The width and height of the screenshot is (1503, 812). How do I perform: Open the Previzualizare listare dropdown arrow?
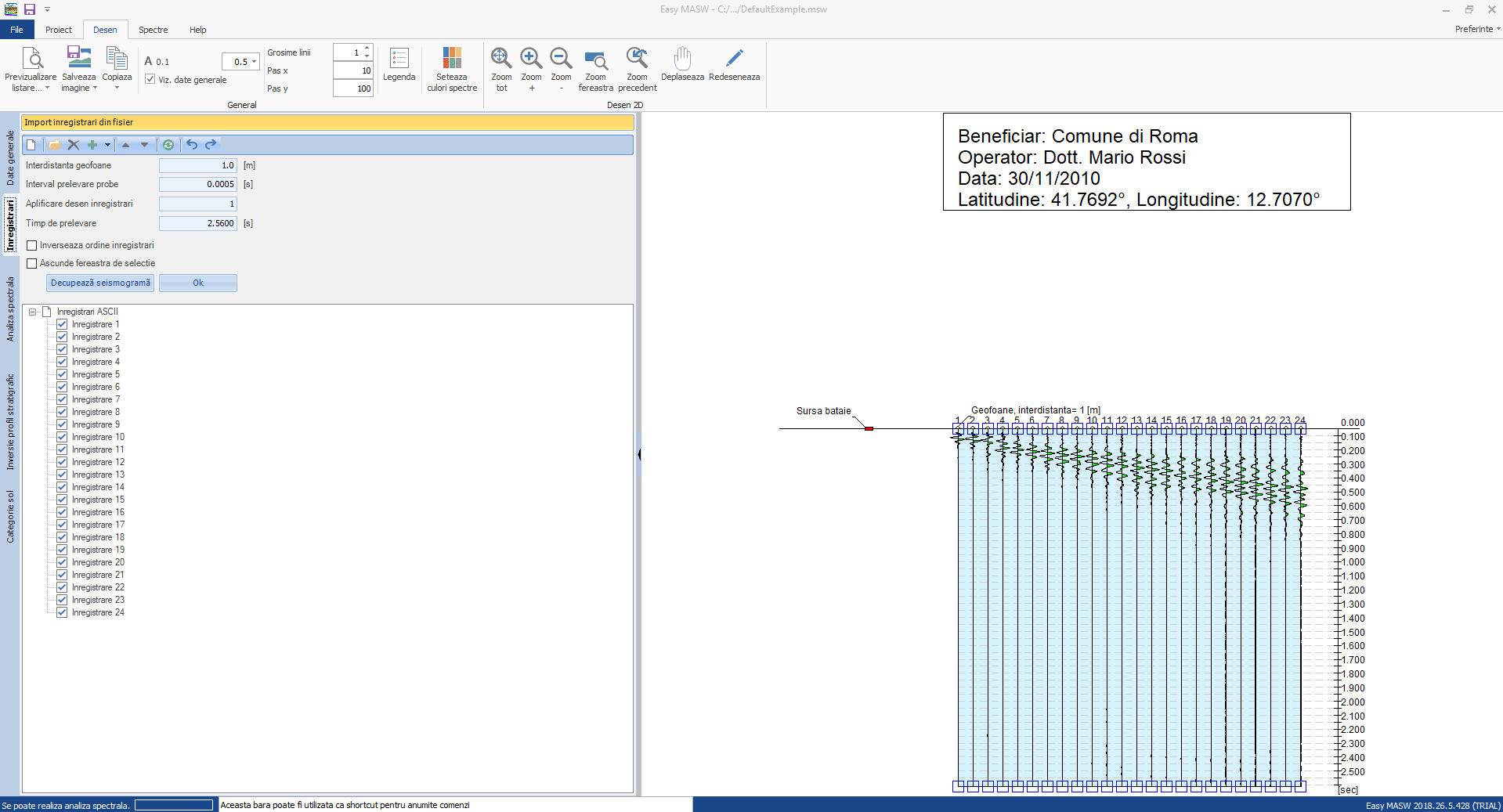(47, 88)
